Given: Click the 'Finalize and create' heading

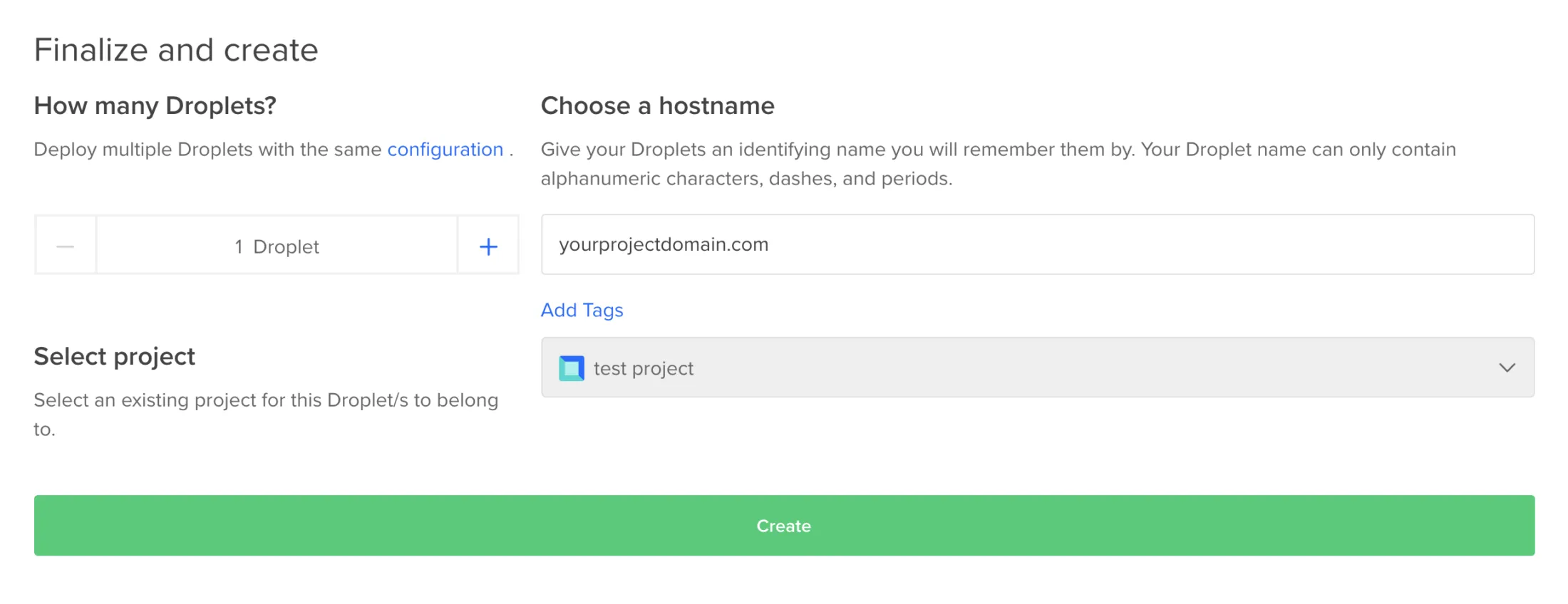Looking at the screenshot, I should click(176, 50).
